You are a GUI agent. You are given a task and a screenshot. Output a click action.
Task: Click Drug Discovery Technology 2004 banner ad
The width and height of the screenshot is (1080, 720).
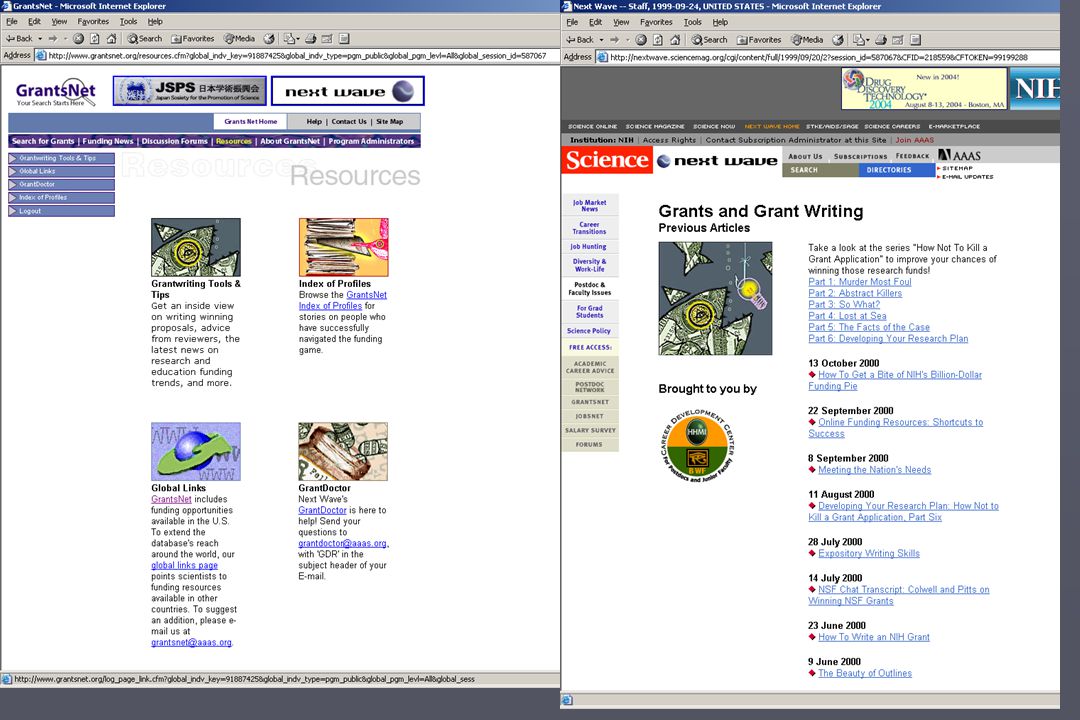tap(924, 89)
